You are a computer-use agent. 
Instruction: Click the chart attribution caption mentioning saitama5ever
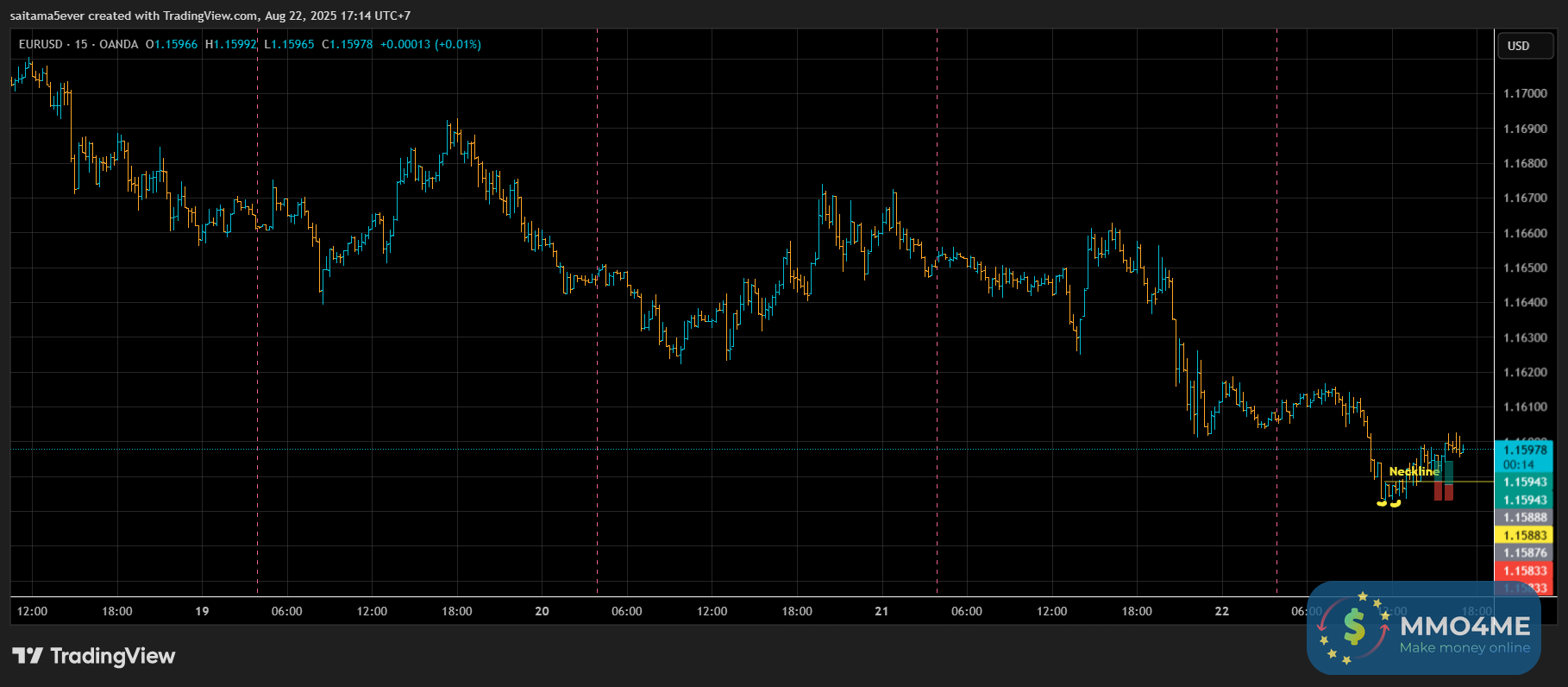click(x=210, y=16)
